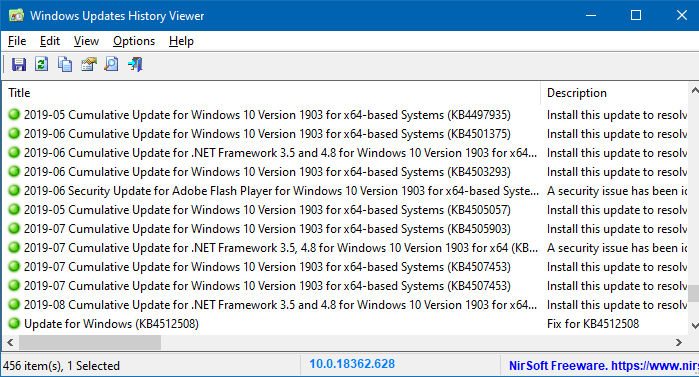The height and width of the screenshot is (377, 699).
Task: Open the View menu
Action: tap(86, 41)
